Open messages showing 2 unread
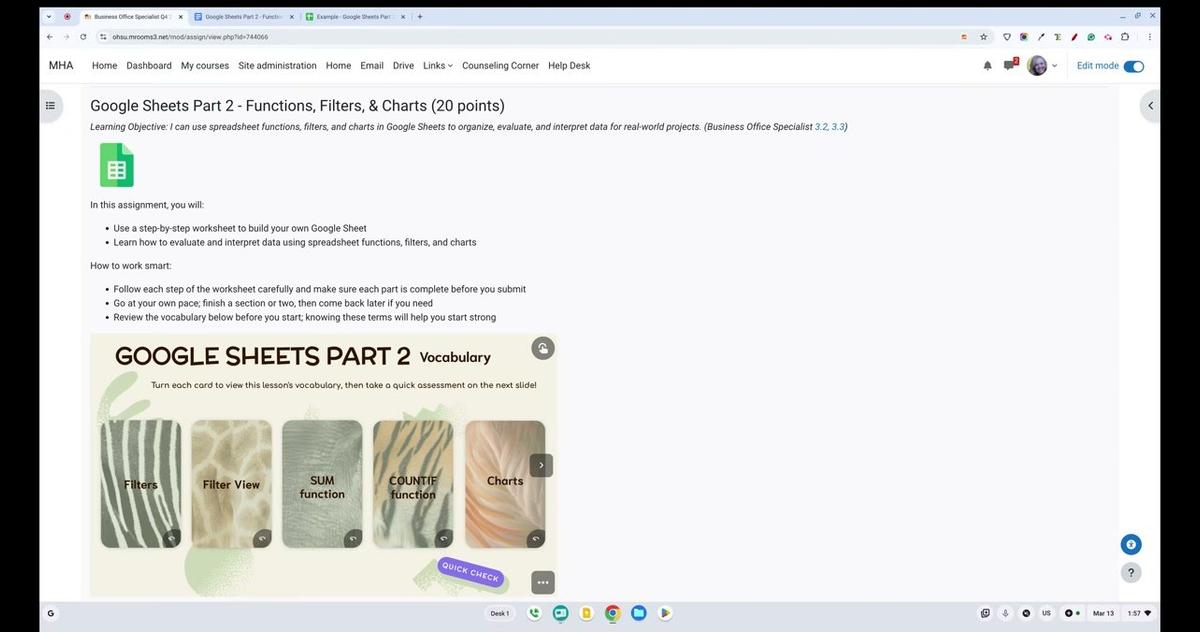 pos(1011,65)
